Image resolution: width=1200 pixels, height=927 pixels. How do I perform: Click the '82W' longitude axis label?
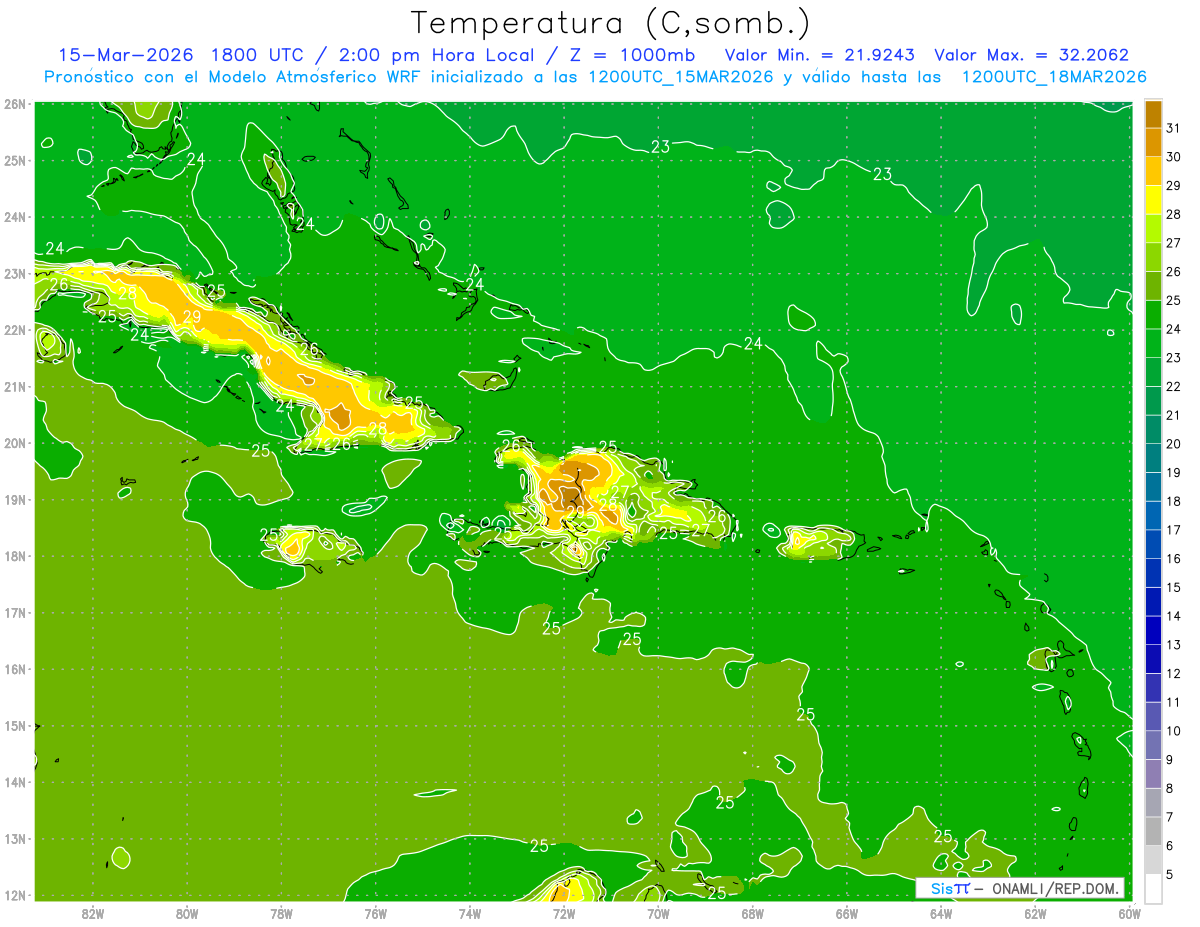click(93, 912)
